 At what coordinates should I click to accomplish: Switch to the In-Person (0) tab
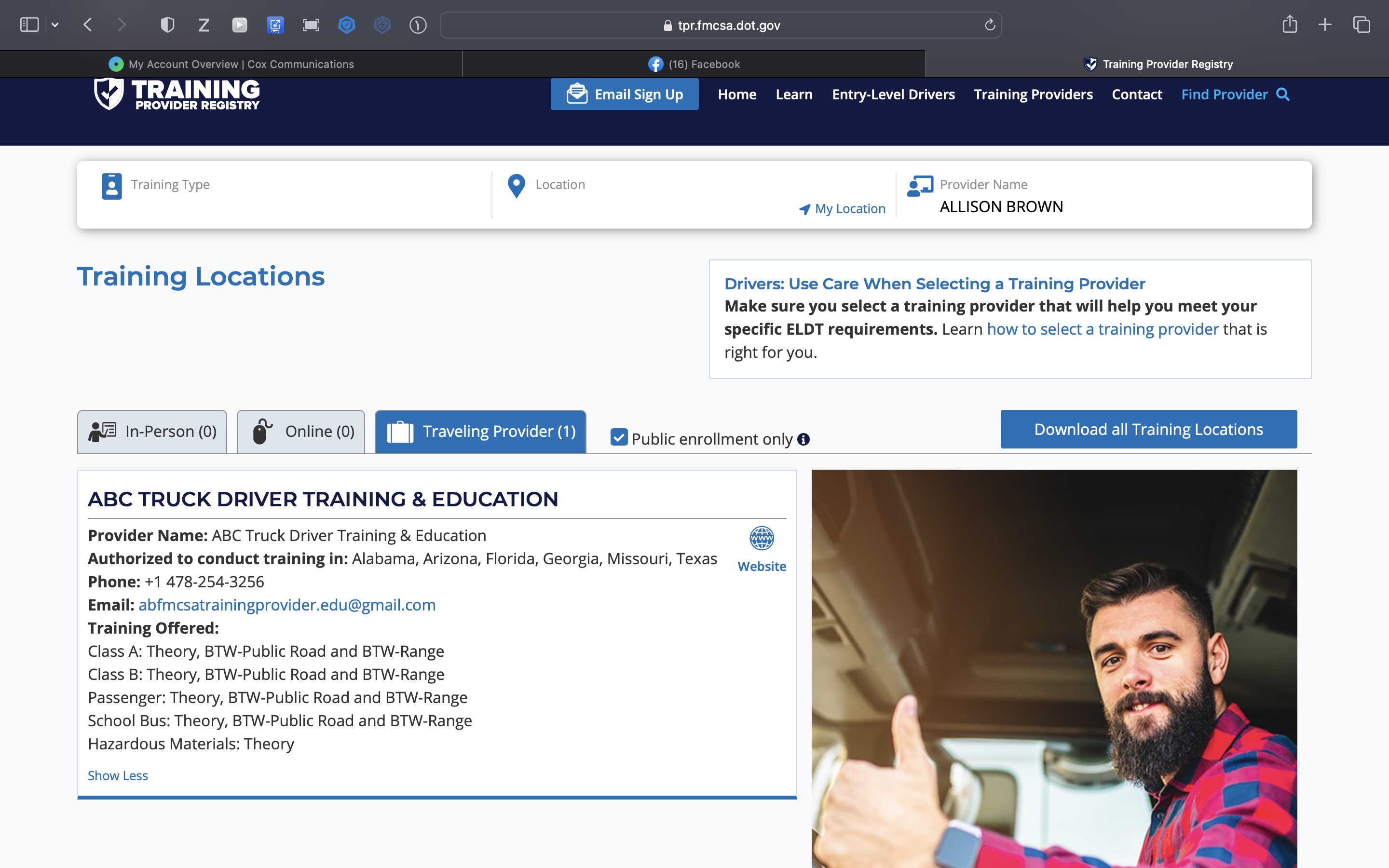point(152,432)
